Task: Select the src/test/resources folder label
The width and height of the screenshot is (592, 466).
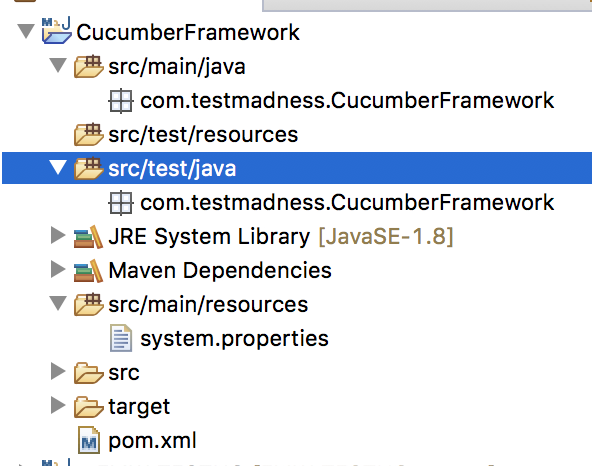Action: [203, 135]
